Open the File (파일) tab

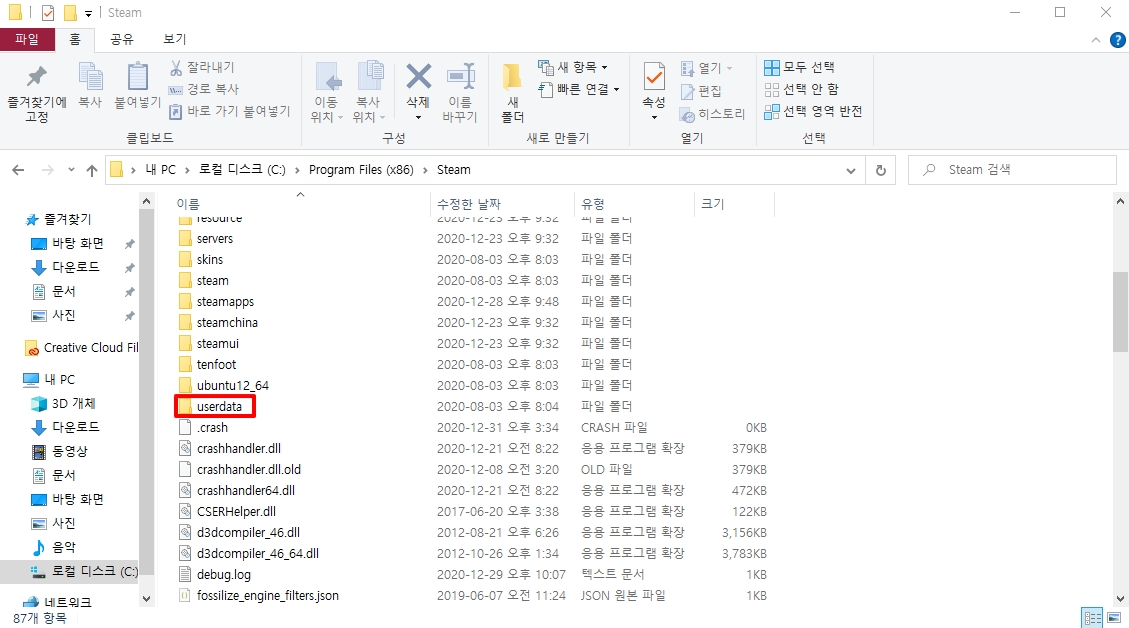point(27,39)
